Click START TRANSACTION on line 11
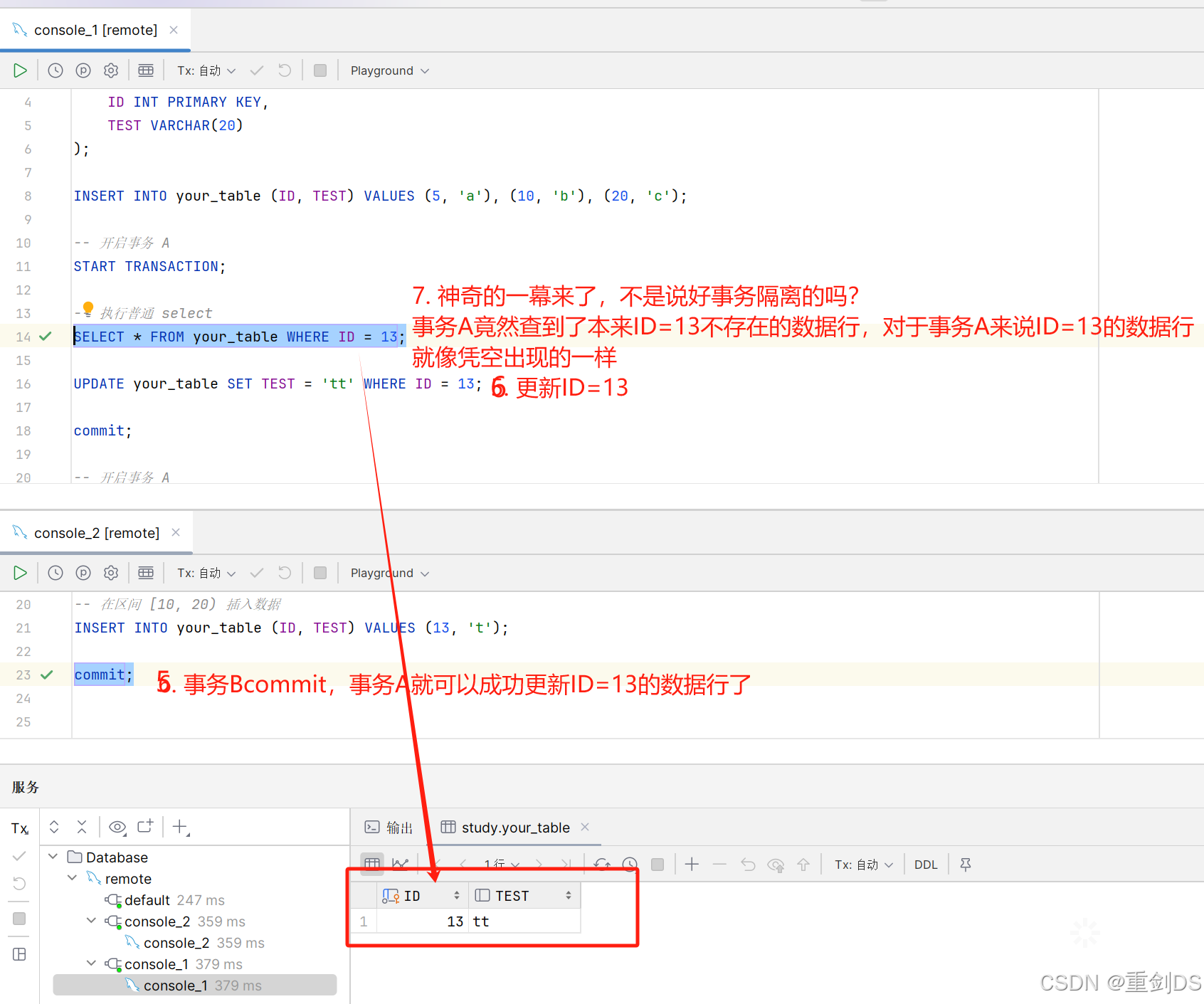The height and width of the screenshot is (1004, 1204). (150, 266)
